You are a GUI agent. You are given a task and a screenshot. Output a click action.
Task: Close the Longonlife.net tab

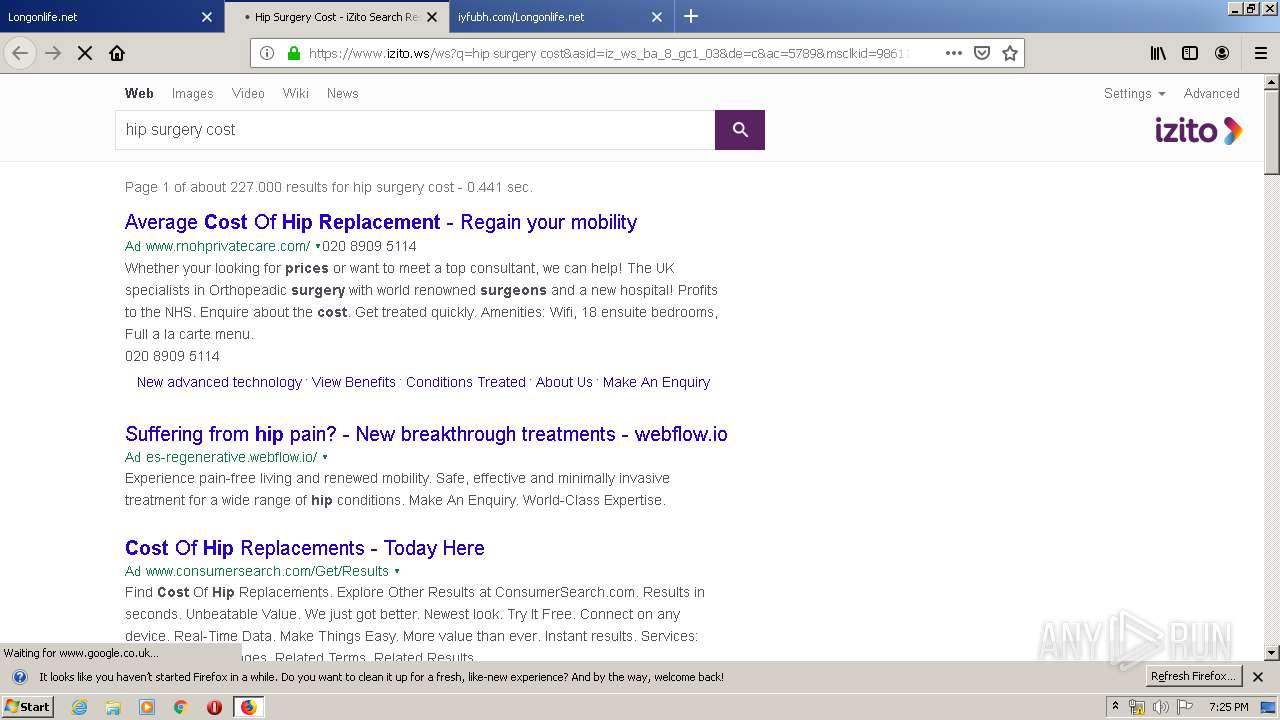(207, 17)
